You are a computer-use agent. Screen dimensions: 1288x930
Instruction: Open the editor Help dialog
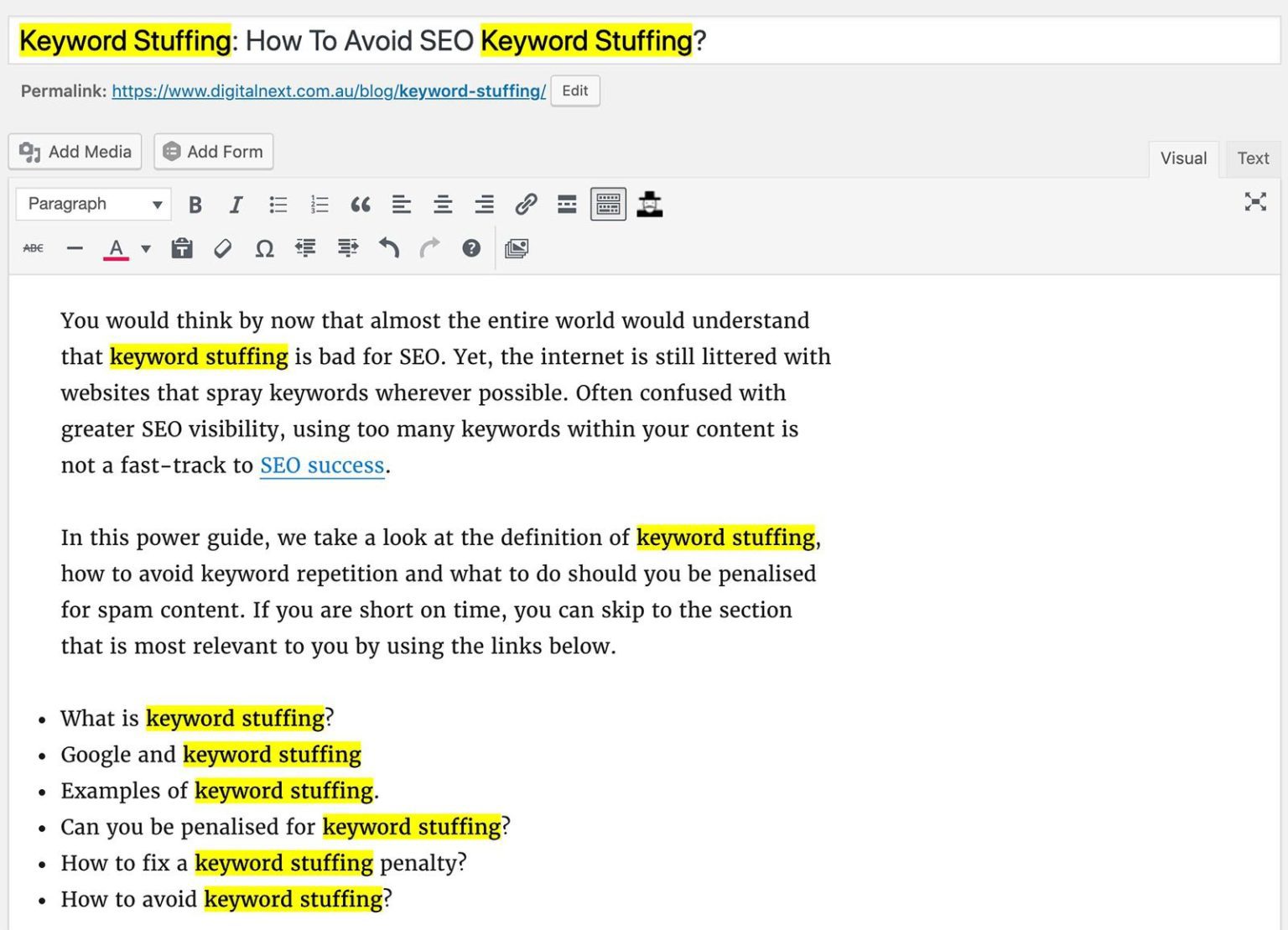coord(472,248)
